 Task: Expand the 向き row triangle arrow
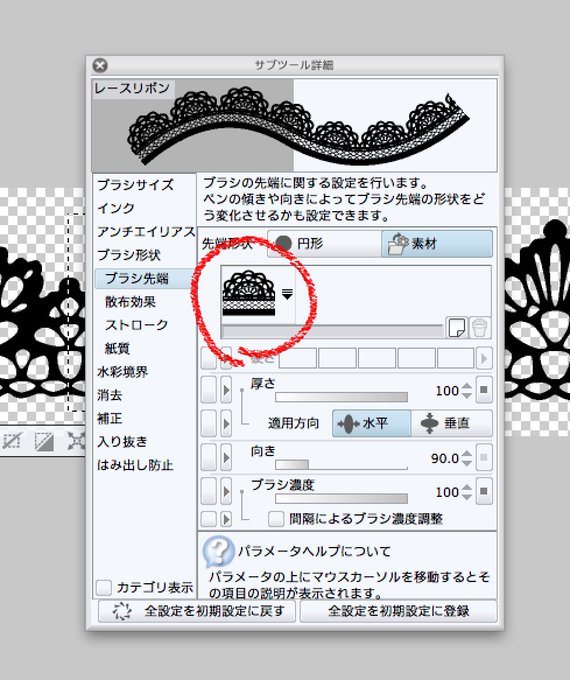point(226,457)
